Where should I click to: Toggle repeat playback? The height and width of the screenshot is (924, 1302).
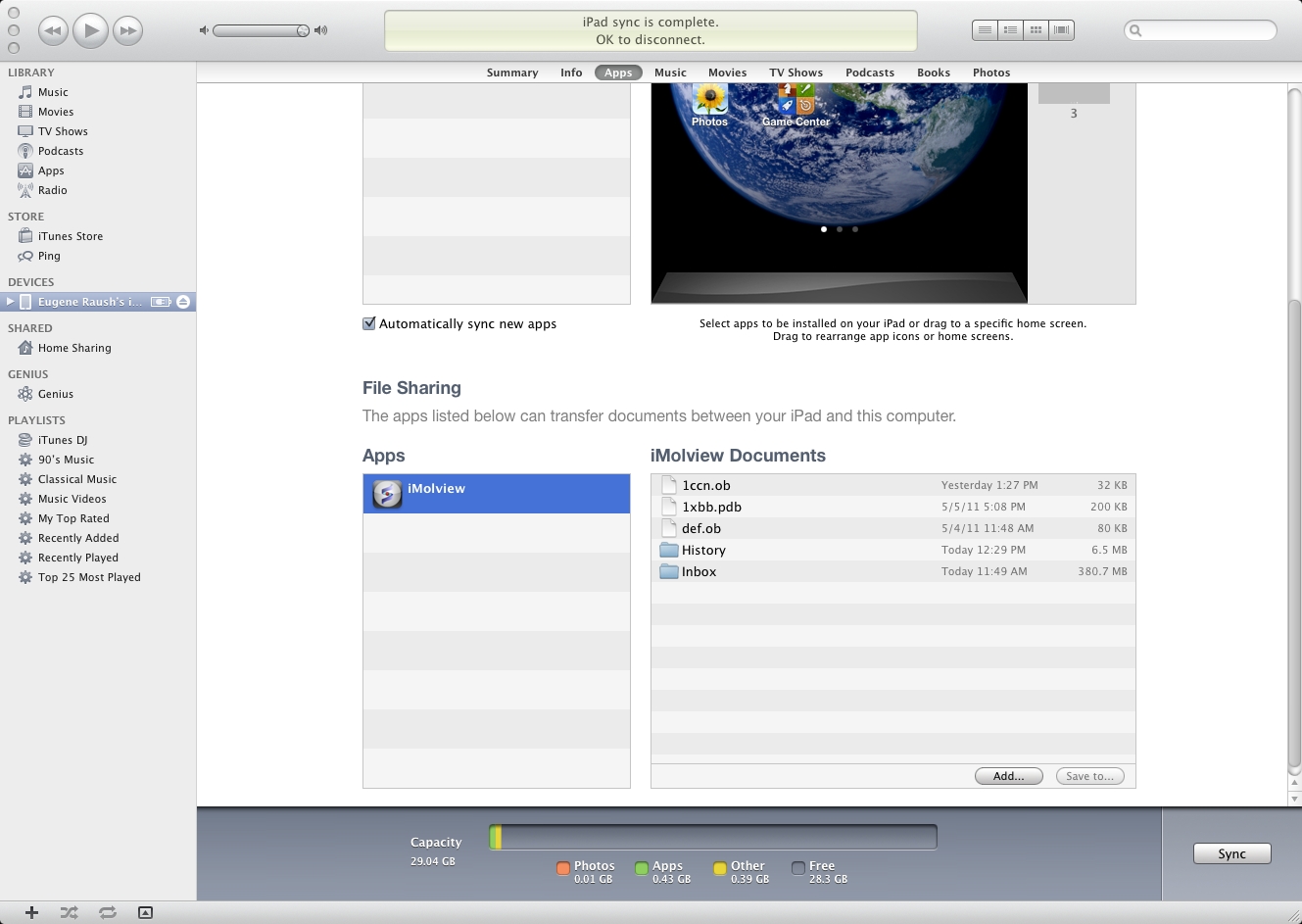pos(107,912)
